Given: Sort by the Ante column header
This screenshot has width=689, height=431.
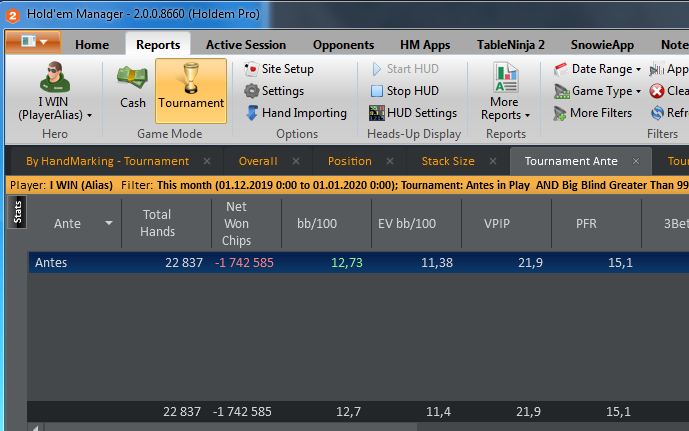Looking at the screenshot, I should click(67, 224).
